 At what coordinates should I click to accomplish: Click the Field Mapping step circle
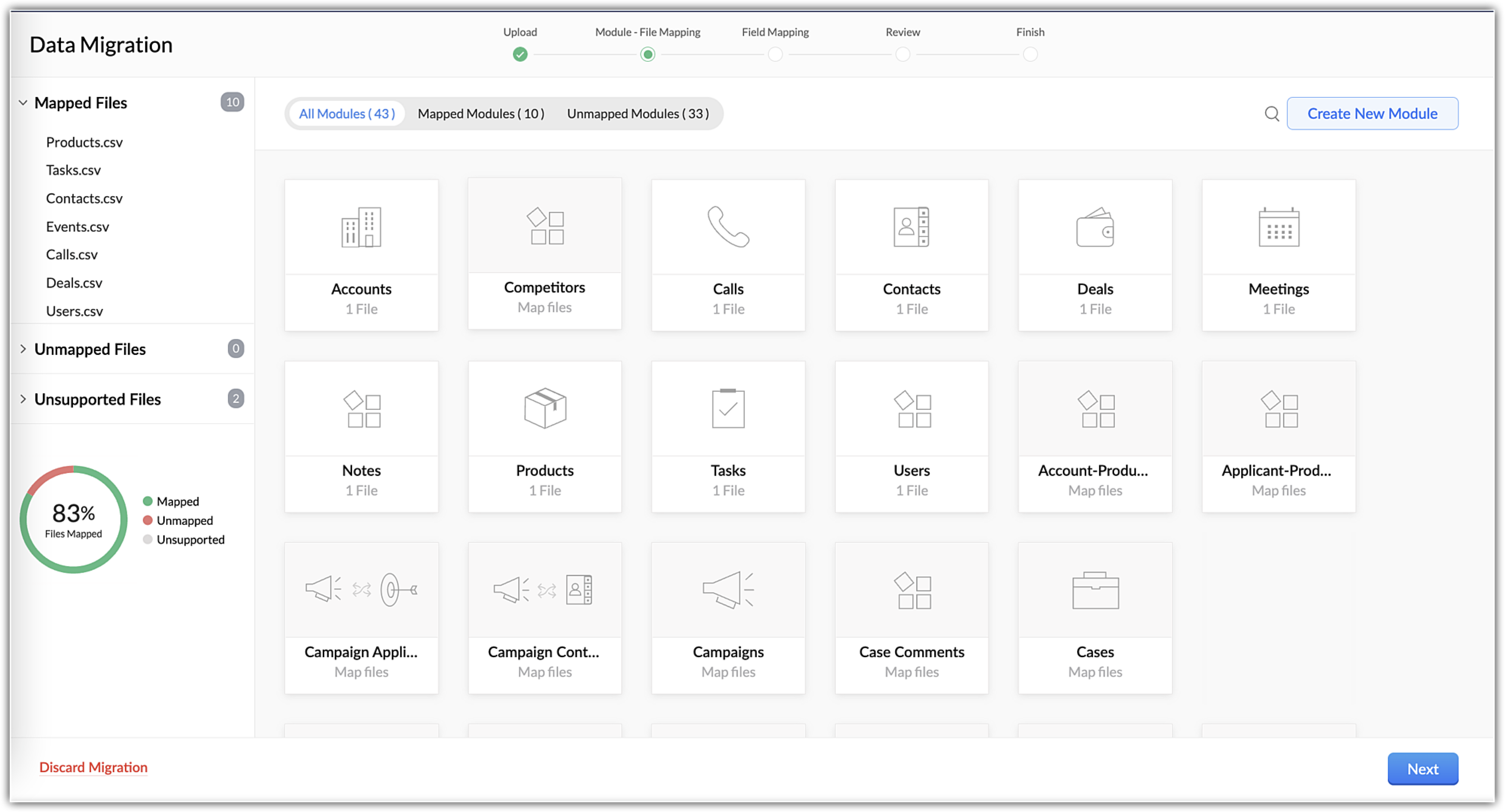[x=775, y=55]
